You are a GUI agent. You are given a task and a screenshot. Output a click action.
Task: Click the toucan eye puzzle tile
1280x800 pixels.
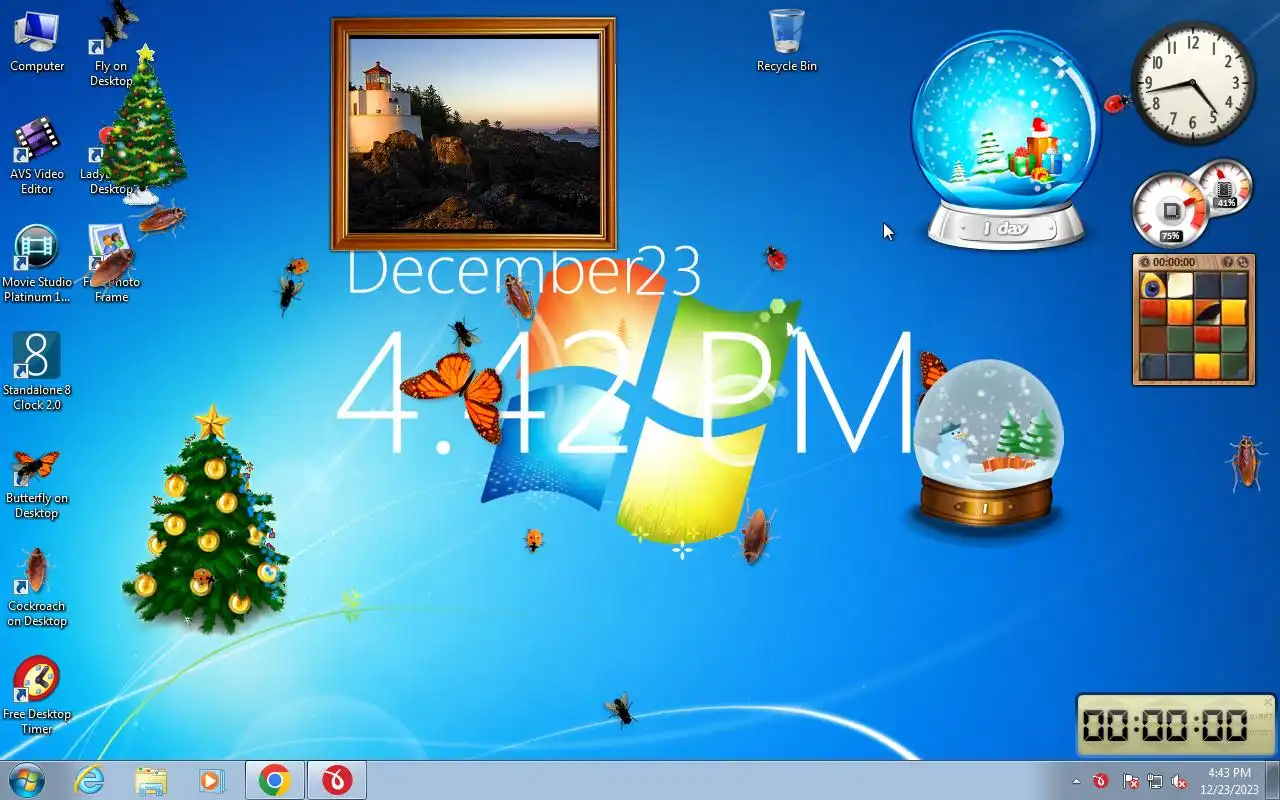tap(1153, 286)
